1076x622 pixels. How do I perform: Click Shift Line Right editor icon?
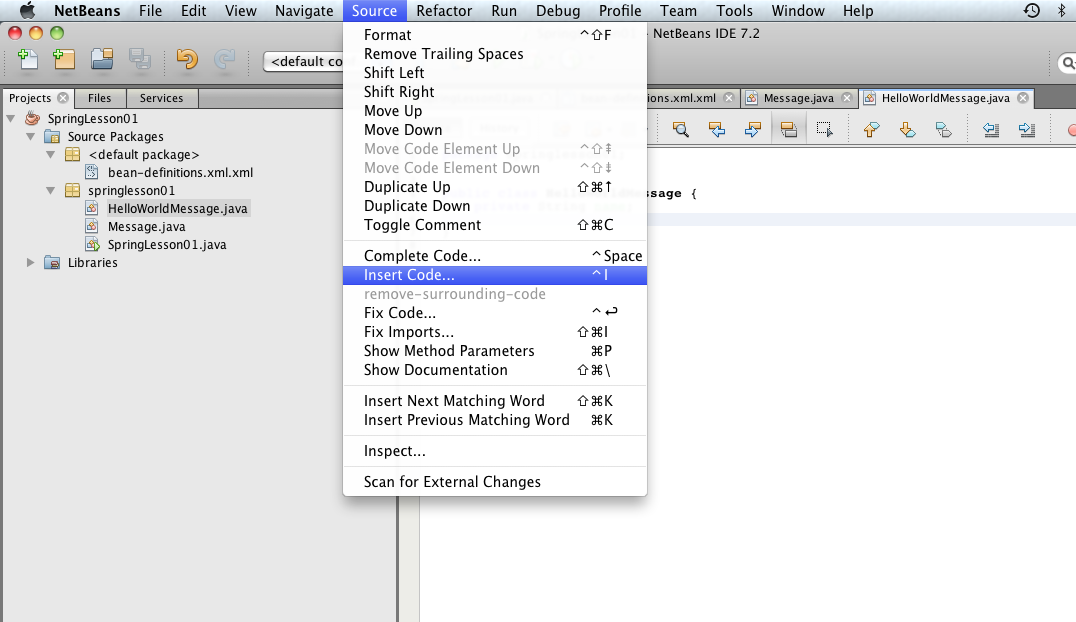click(x=1027, y=129)
